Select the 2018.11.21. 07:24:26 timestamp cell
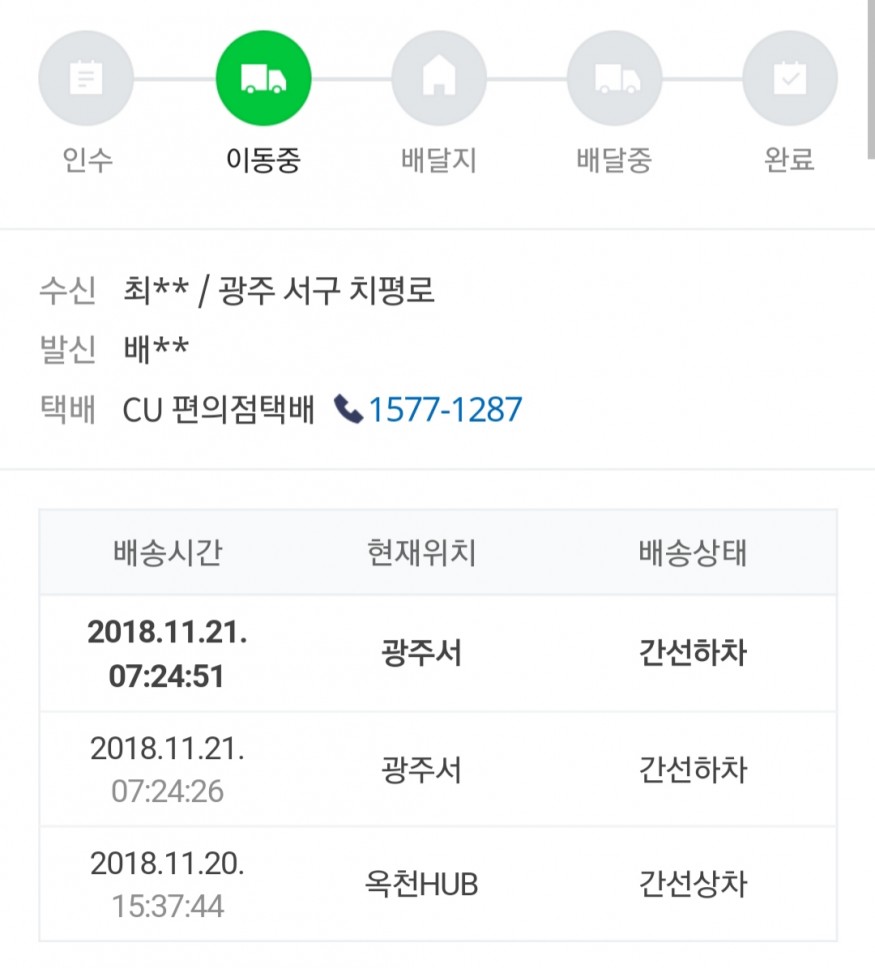This screenshot has height=968, width=875. point(167,769)
